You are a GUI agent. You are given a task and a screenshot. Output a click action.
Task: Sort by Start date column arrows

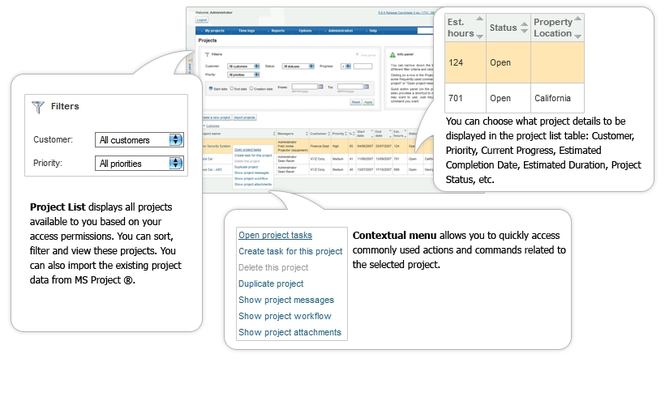[372, 133]
